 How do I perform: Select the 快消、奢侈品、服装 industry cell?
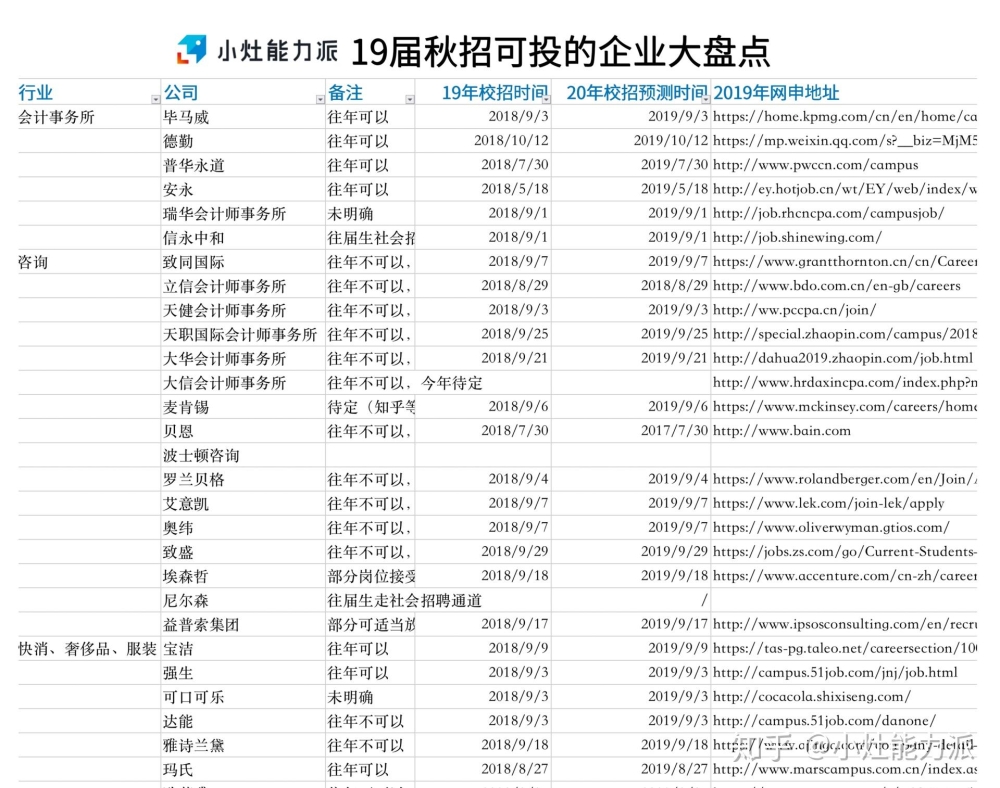[87, 650]
